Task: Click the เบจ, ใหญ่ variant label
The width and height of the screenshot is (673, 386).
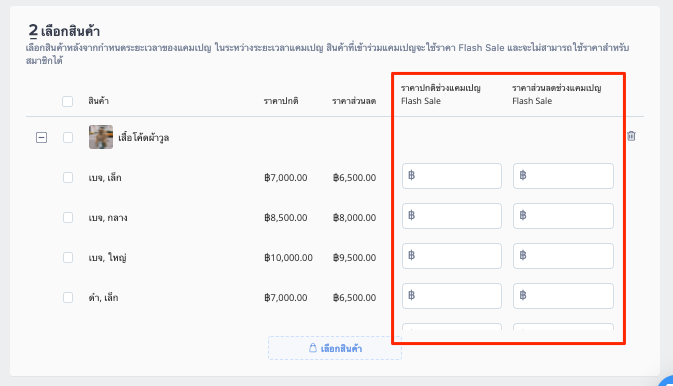Action: 107,258
